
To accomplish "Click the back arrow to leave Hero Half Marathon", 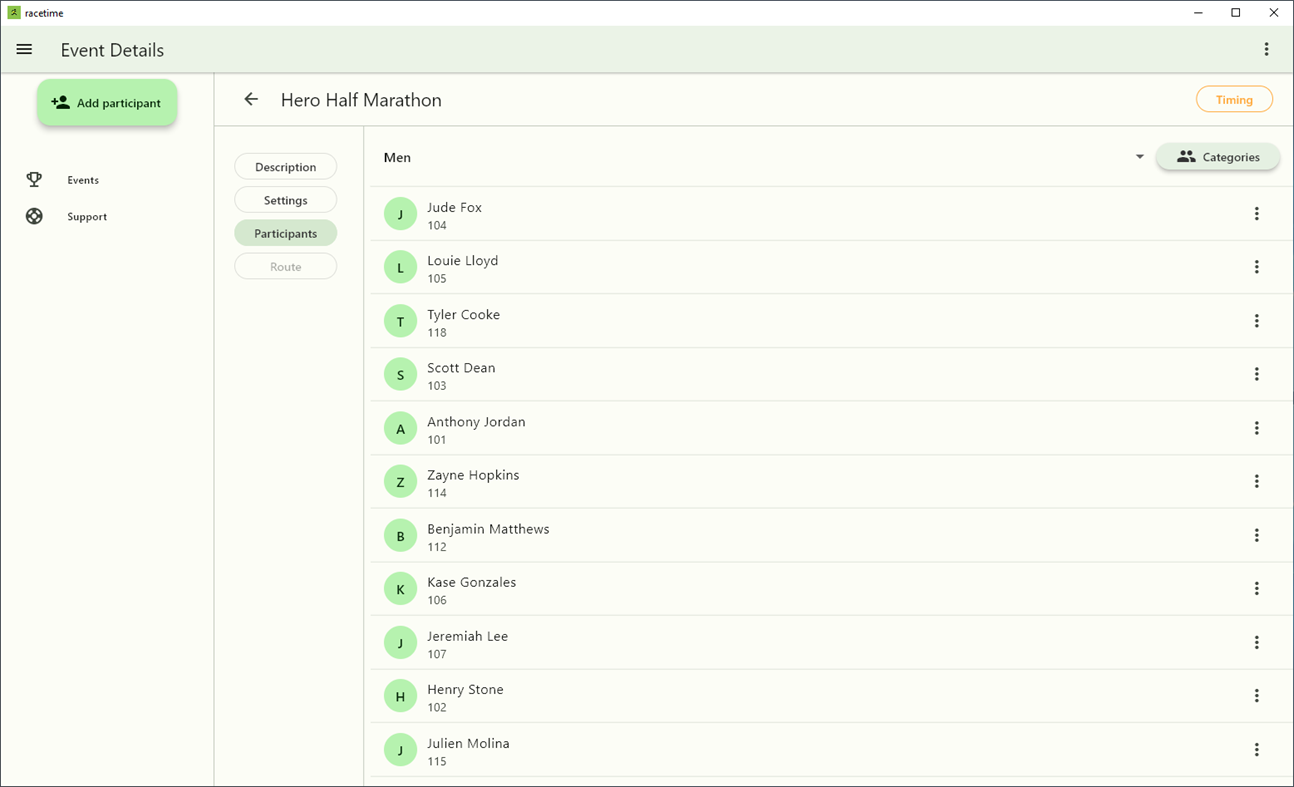I will tap(251, 99).
